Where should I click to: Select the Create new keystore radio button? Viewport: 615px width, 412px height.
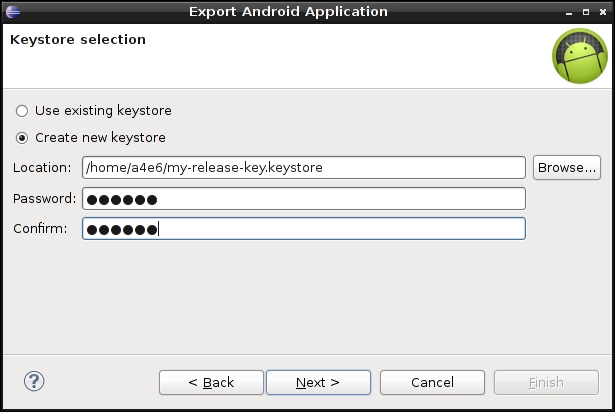click(x=22, y=138)
